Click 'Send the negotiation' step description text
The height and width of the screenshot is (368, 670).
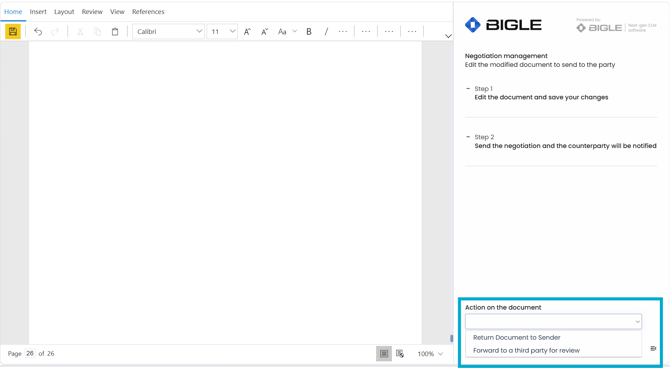point(565,146)
